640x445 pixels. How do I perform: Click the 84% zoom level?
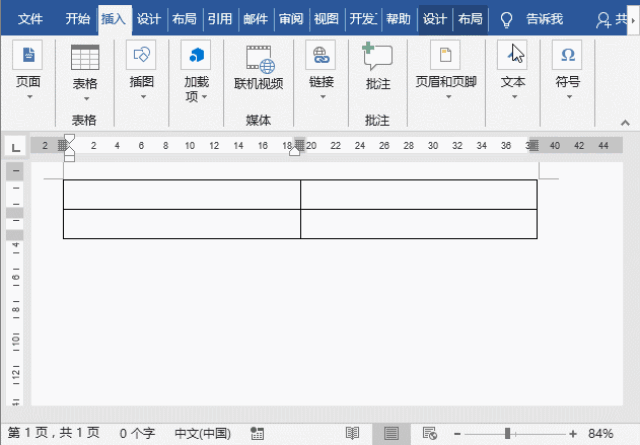tap(600, 434)
